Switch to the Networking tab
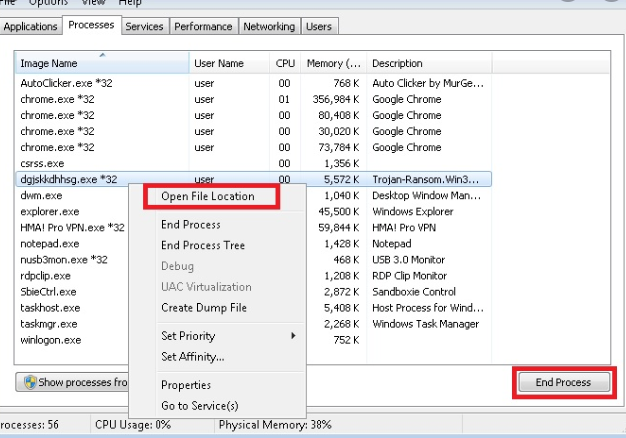The height and width of the screenshot is (438, 626). [x=269, y=27]
